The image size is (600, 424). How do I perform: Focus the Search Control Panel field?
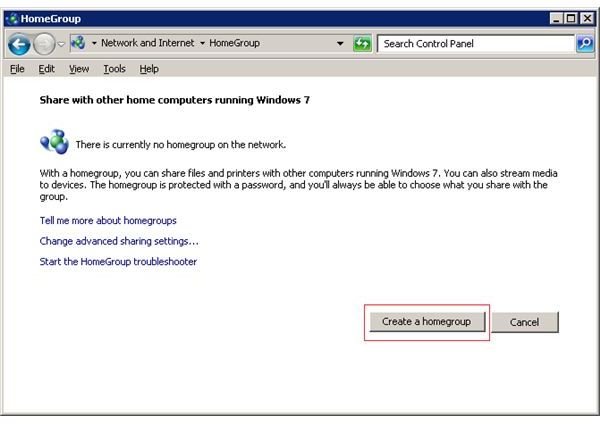475,44
